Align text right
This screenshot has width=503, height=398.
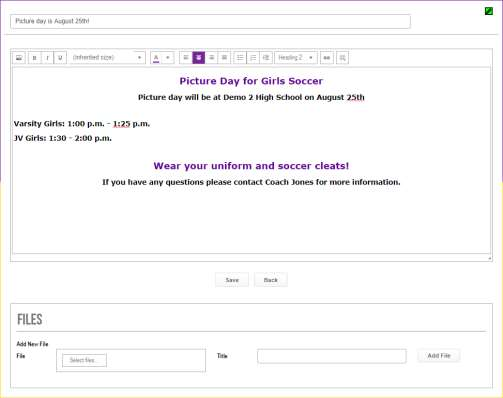211,58
